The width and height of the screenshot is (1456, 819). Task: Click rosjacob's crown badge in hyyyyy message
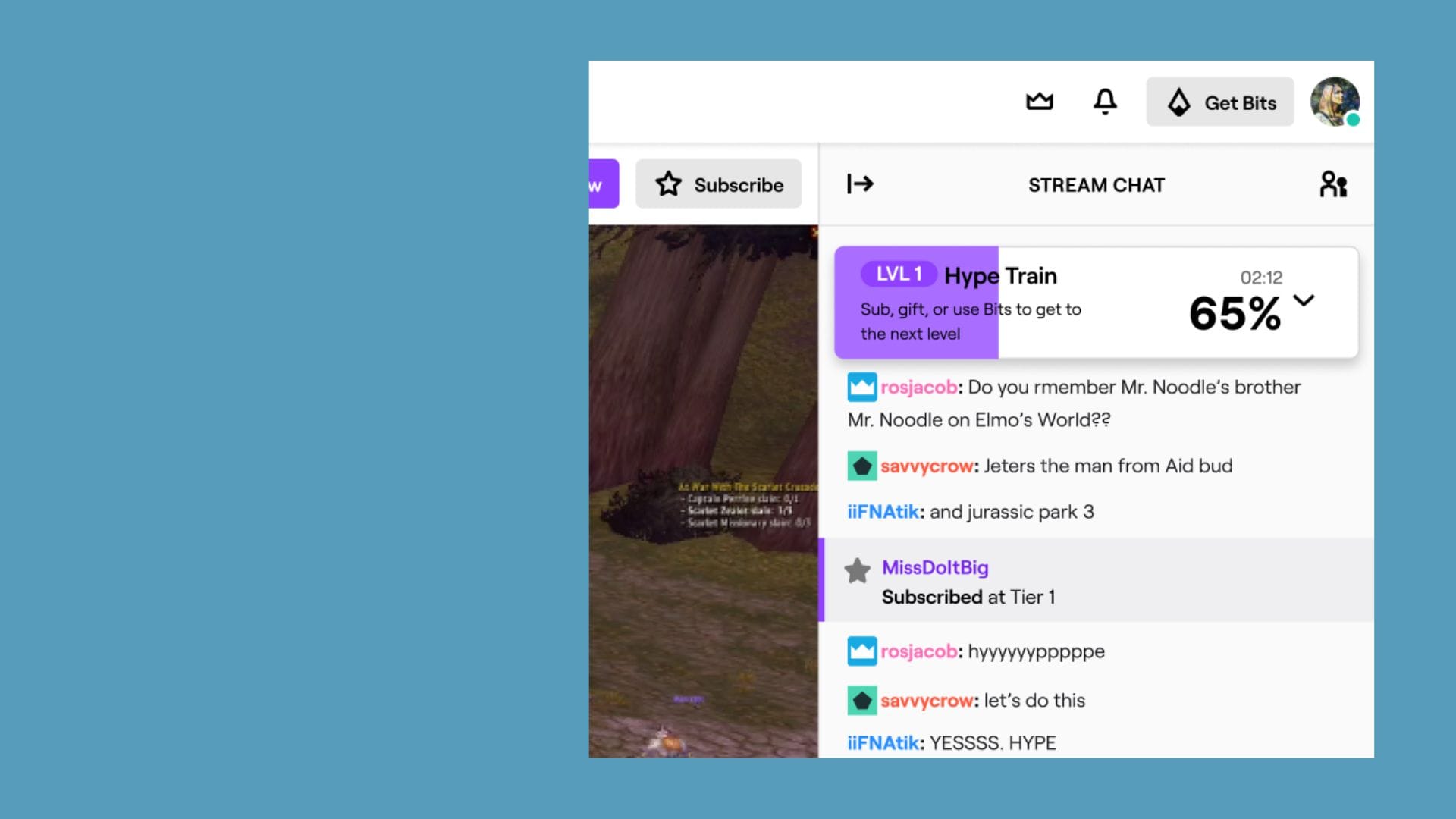coord(861,651)
